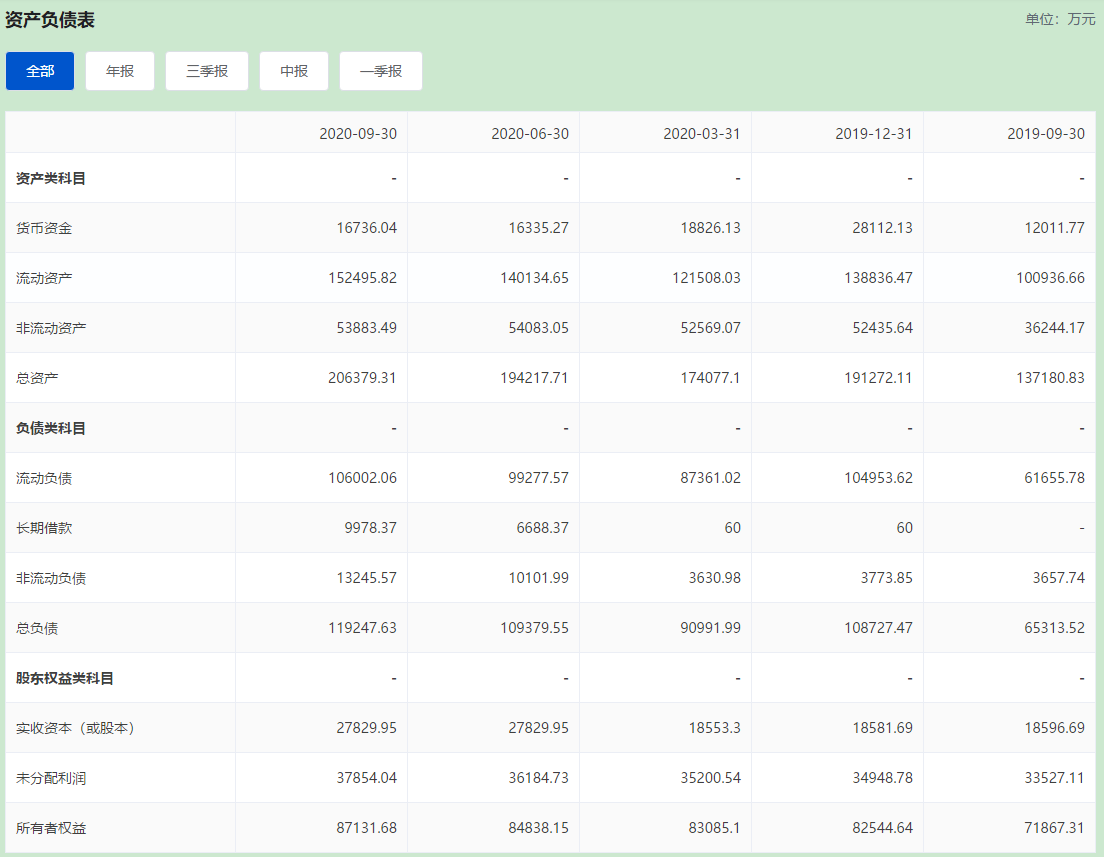This screenshot has height=857, width=1104.
Task: Select the 总资产 row label
Action: tap(37, 378)
